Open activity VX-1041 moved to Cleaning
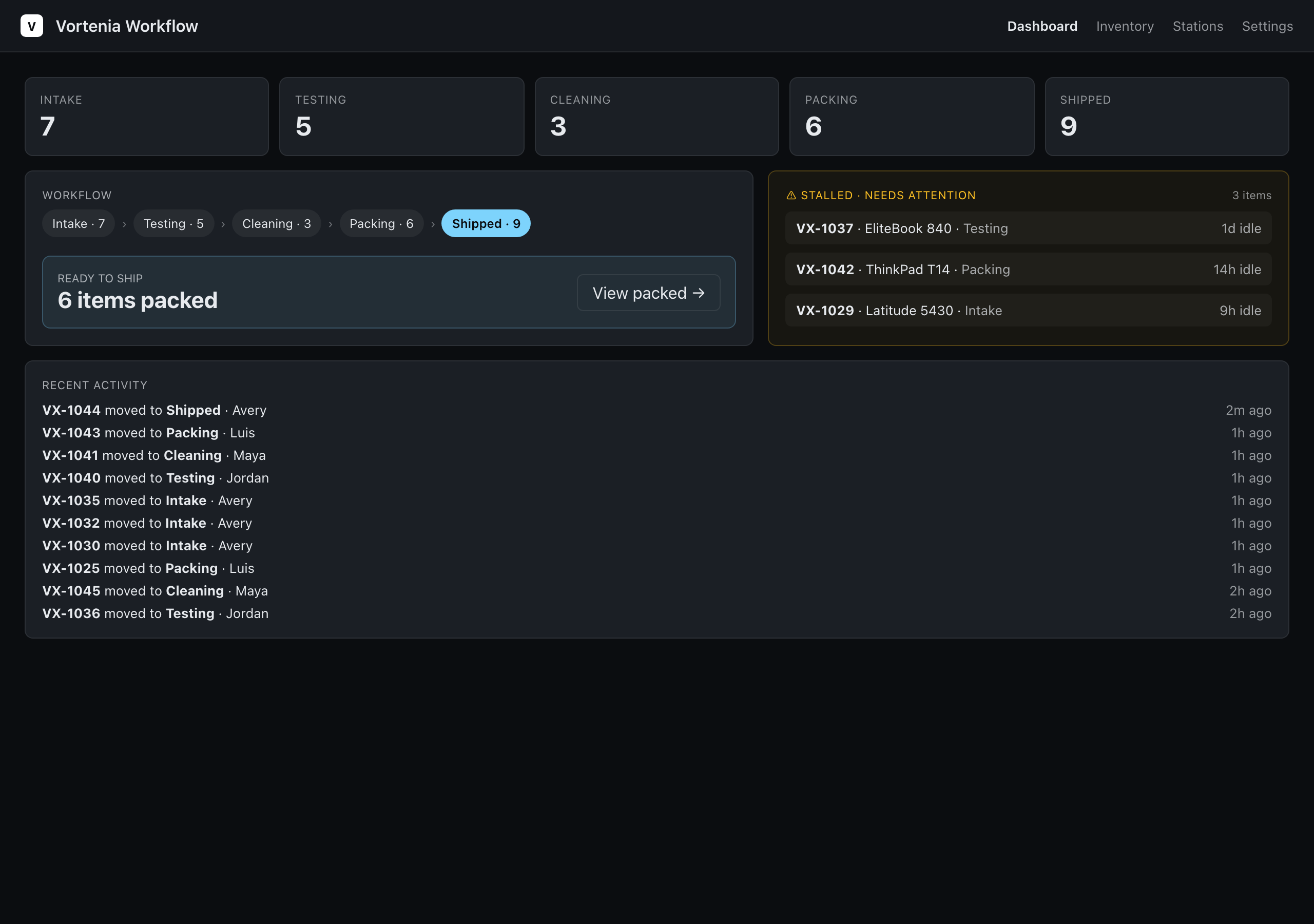This screenshot has height=924, width=1314. pyautogui.click(x=656, y=456)
